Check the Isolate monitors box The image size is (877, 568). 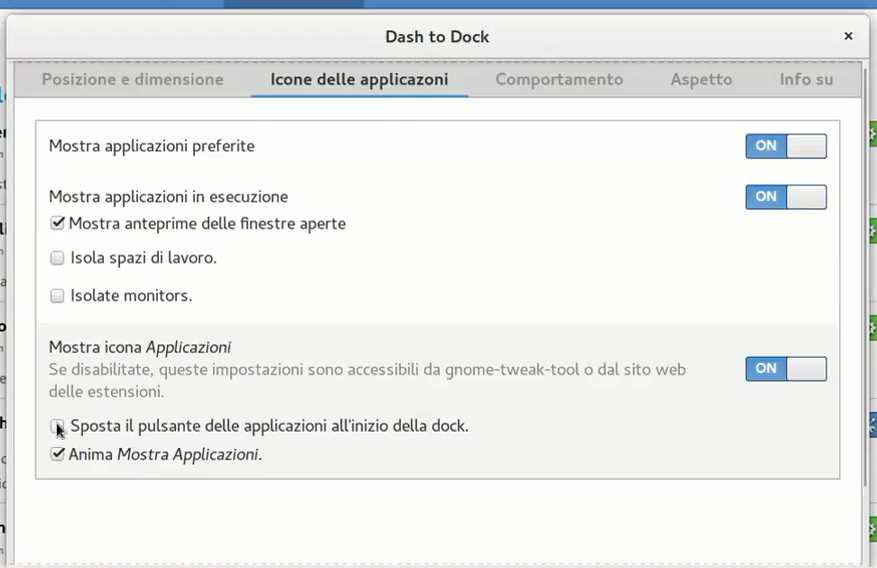pyautogui.click(x=58, y=296)
